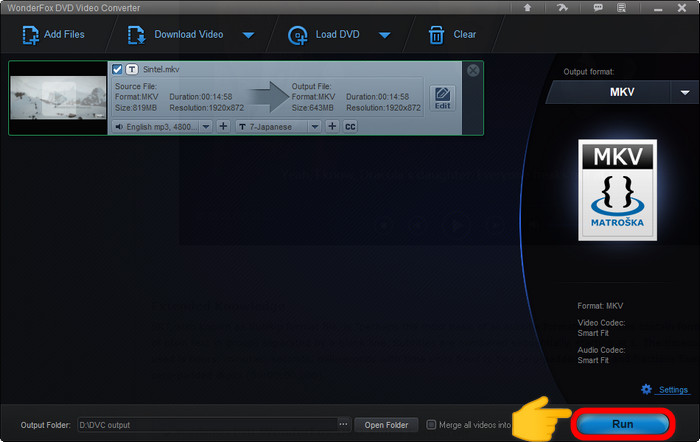The width and height of the screenshot is (700, 442).
Task: Click the MKV Matroska format icon
Action: coord(617,190)
